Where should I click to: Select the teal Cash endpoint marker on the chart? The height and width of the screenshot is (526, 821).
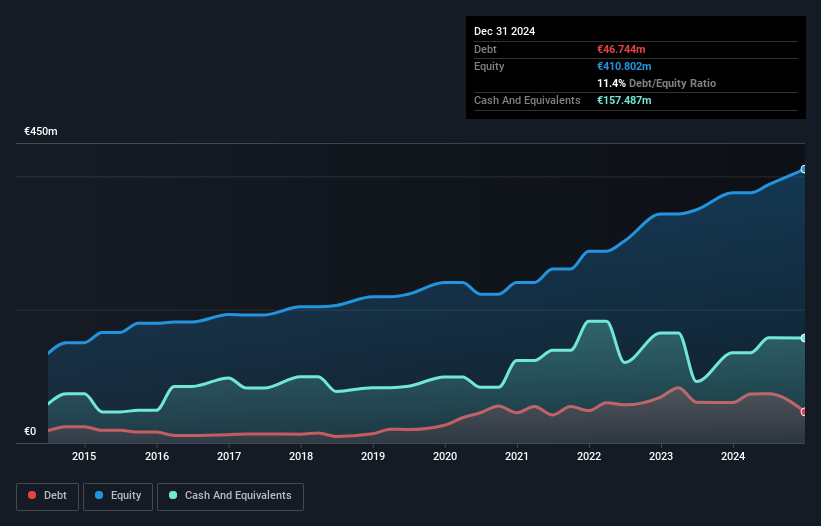pos(803,338)
